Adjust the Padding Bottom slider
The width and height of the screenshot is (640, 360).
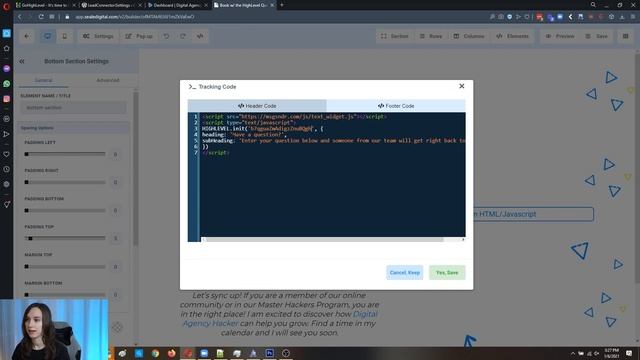[65, 210]
